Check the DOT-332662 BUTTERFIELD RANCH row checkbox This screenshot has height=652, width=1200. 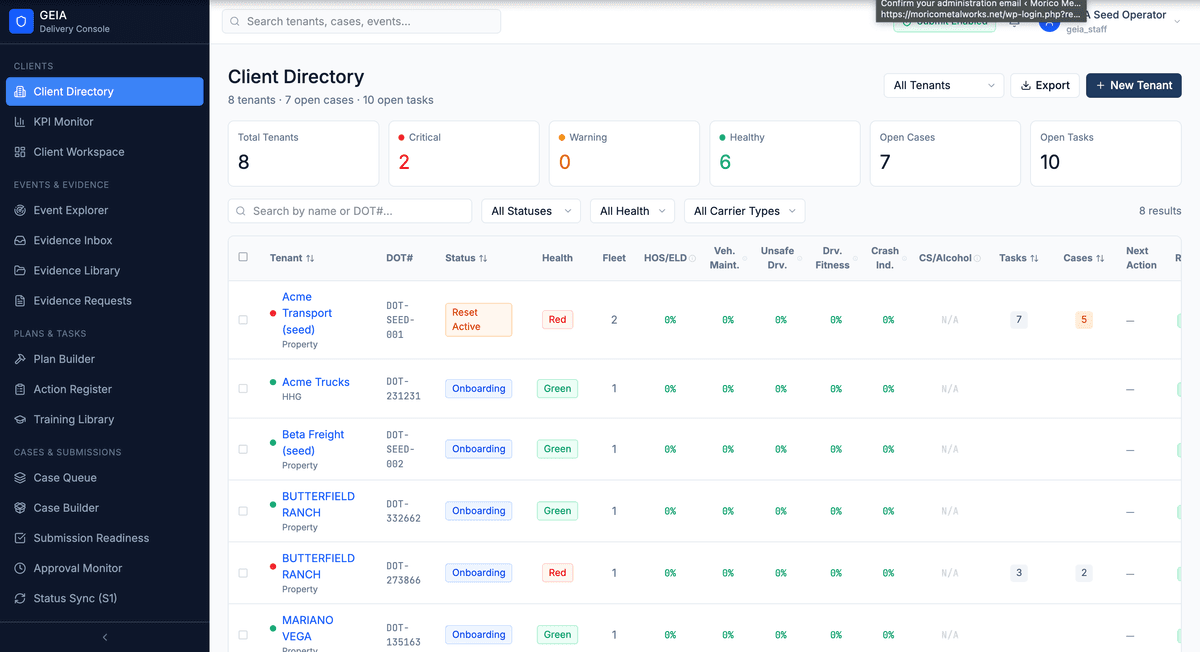tap(243, 511)
